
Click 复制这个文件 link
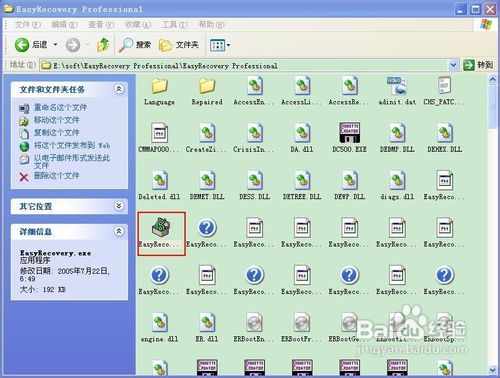point(56,132)
